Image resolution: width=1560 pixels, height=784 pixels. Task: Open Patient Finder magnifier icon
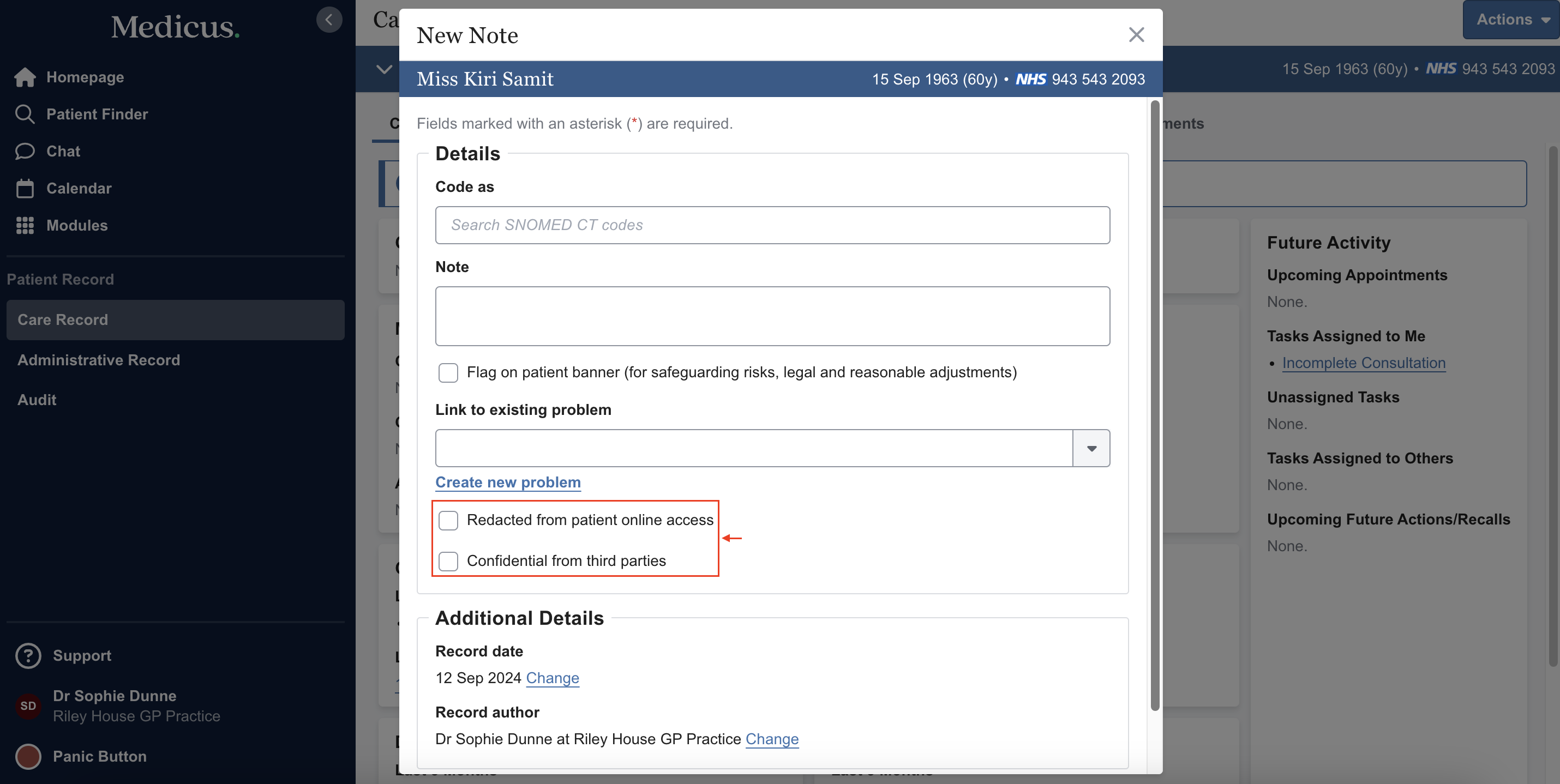coord(25,114)
